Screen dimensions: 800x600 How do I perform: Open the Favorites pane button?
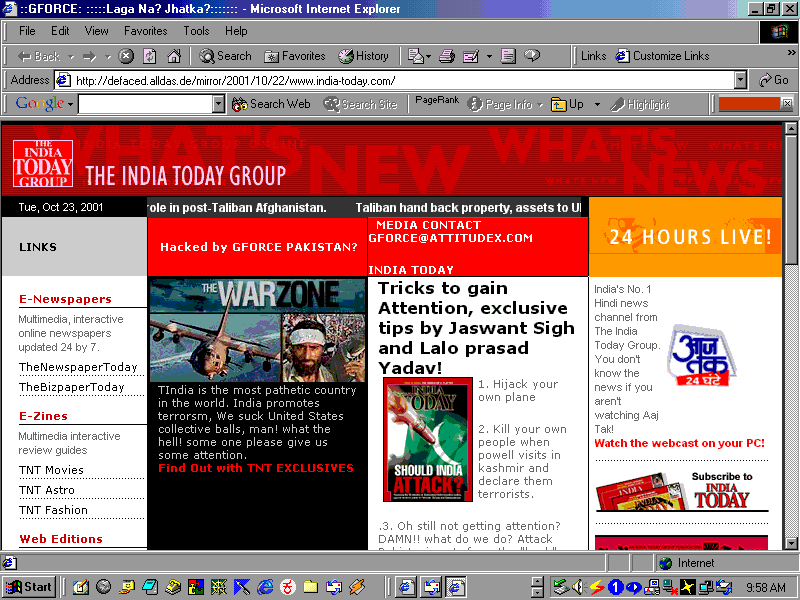tap(295, 56)
